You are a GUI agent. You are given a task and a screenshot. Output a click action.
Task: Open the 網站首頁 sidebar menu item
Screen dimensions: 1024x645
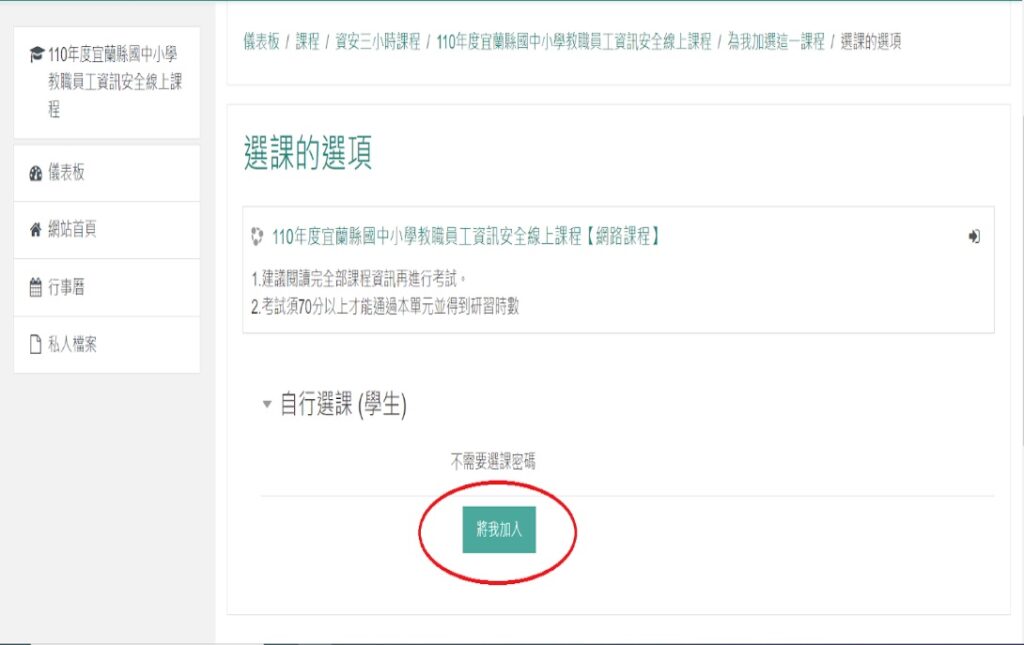(x=106, y=230)
